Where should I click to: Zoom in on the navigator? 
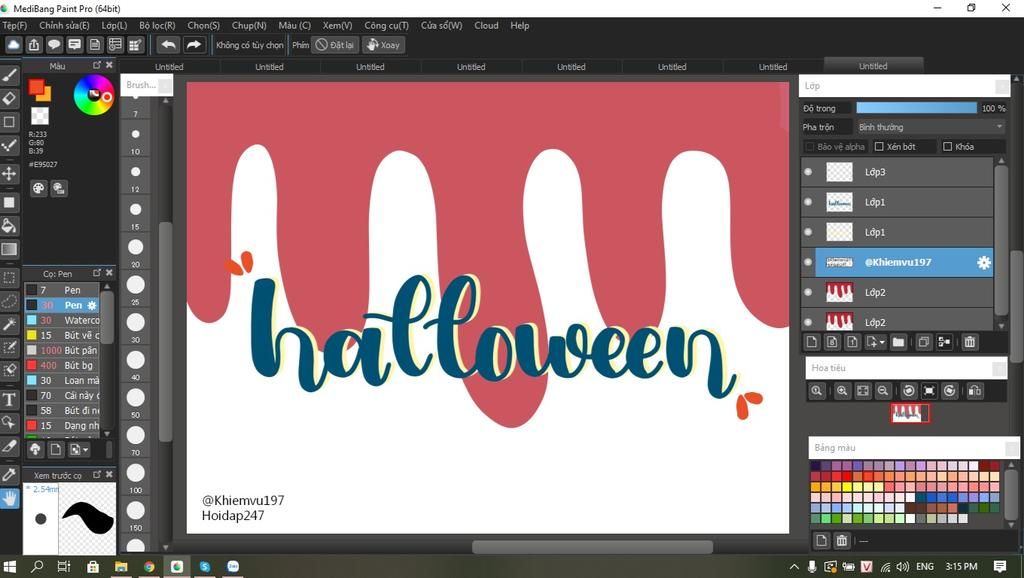842,391
